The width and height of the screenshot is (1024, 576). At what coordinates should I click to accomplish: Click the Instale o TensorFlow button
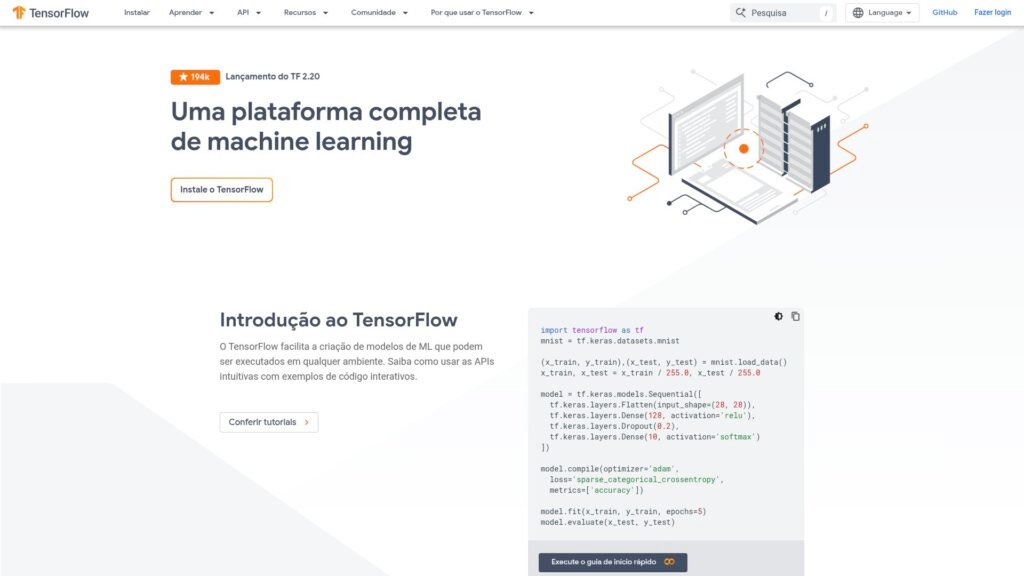[x=222, y=190]
